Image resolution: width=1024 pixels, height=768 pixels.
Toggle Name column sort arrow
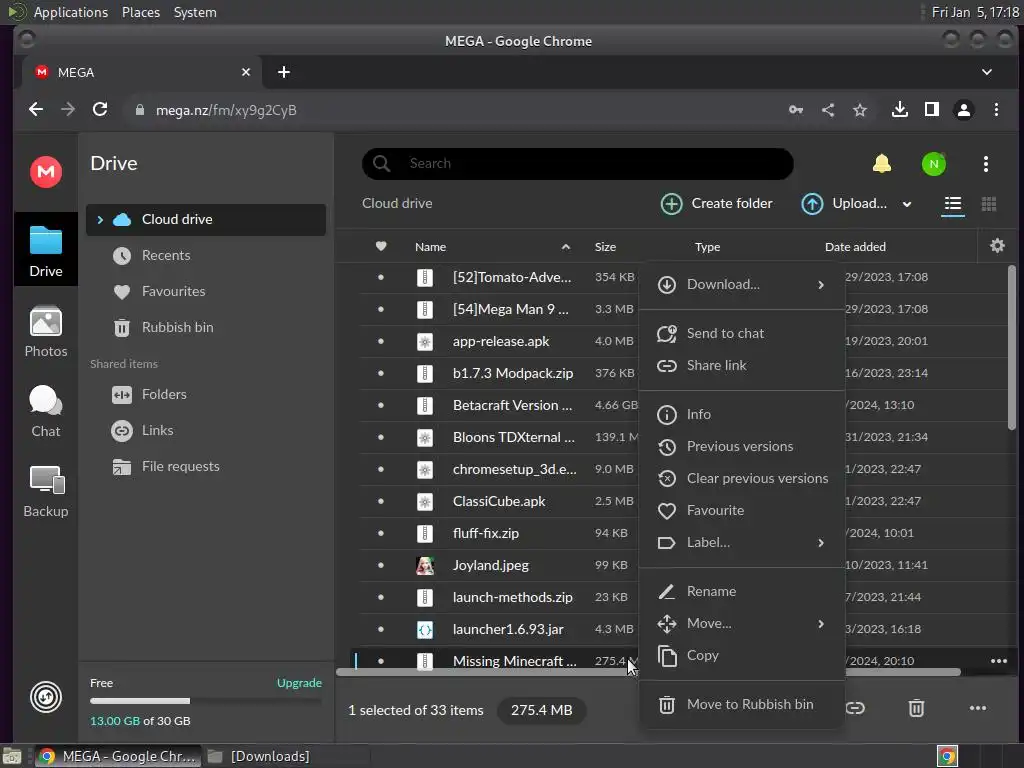[566, 247]
